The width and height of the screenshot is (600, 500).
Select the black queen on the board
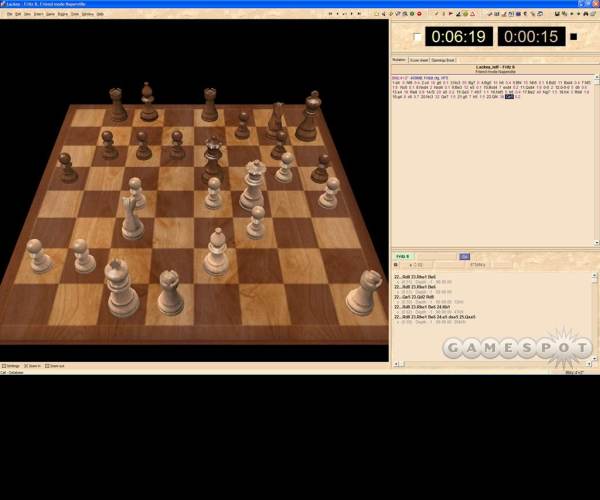click(x=213, y=159)
